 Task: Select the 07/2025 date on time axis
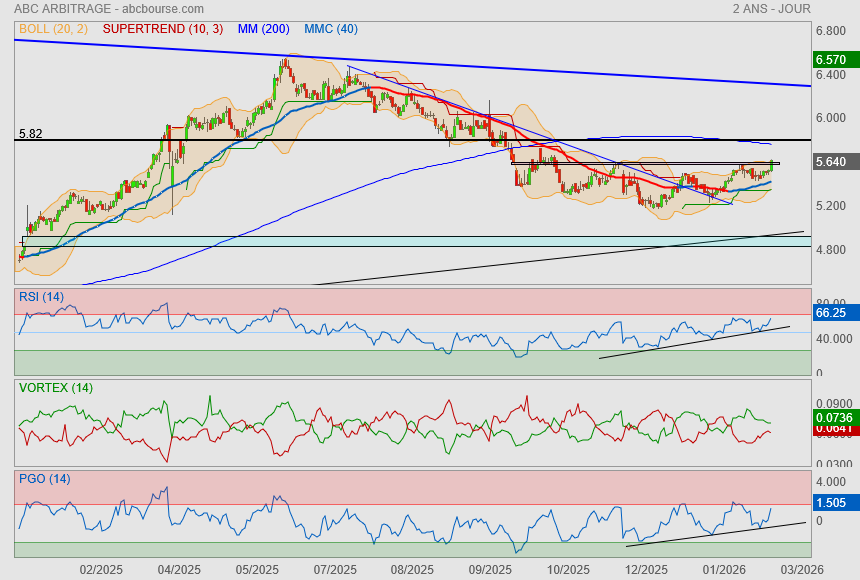(x=335, y=569)
